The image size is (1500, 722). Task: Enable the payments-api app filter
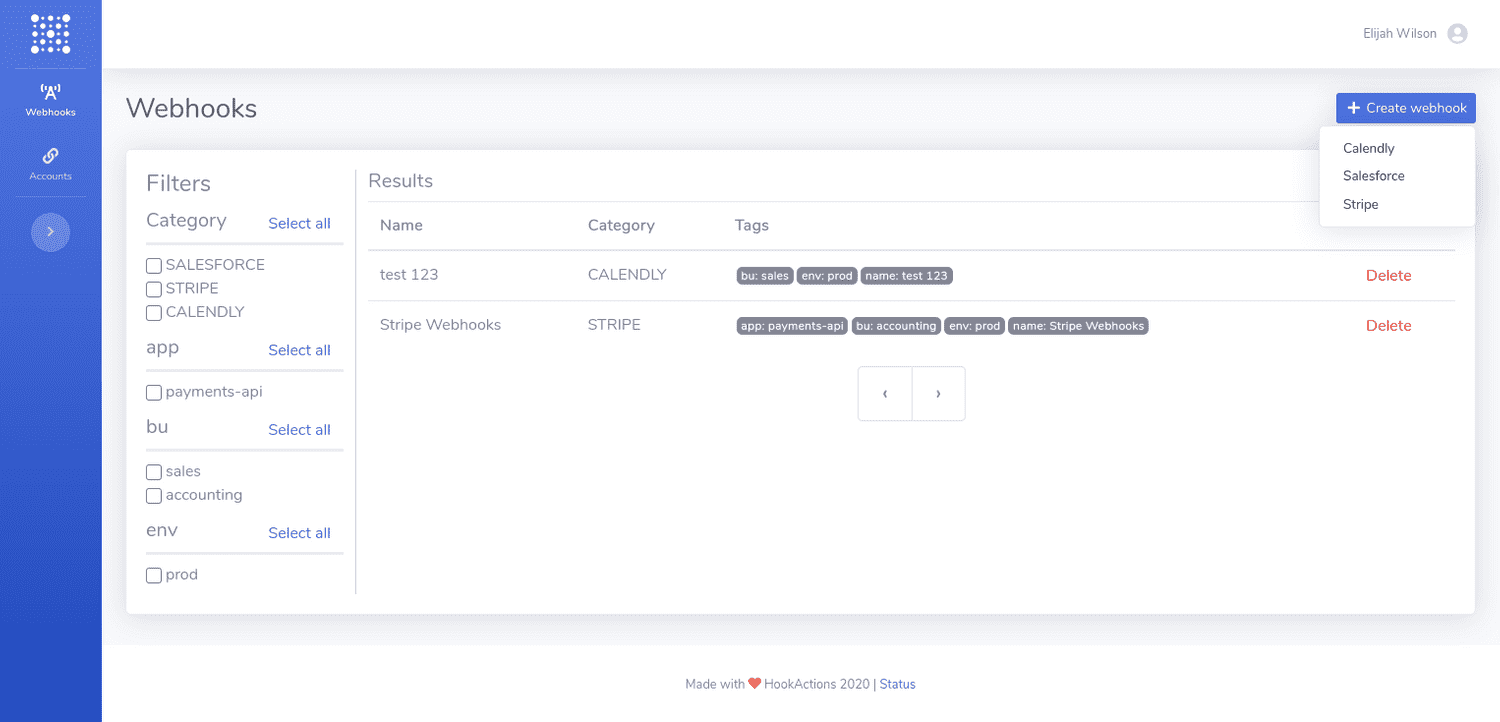[154, 393]
